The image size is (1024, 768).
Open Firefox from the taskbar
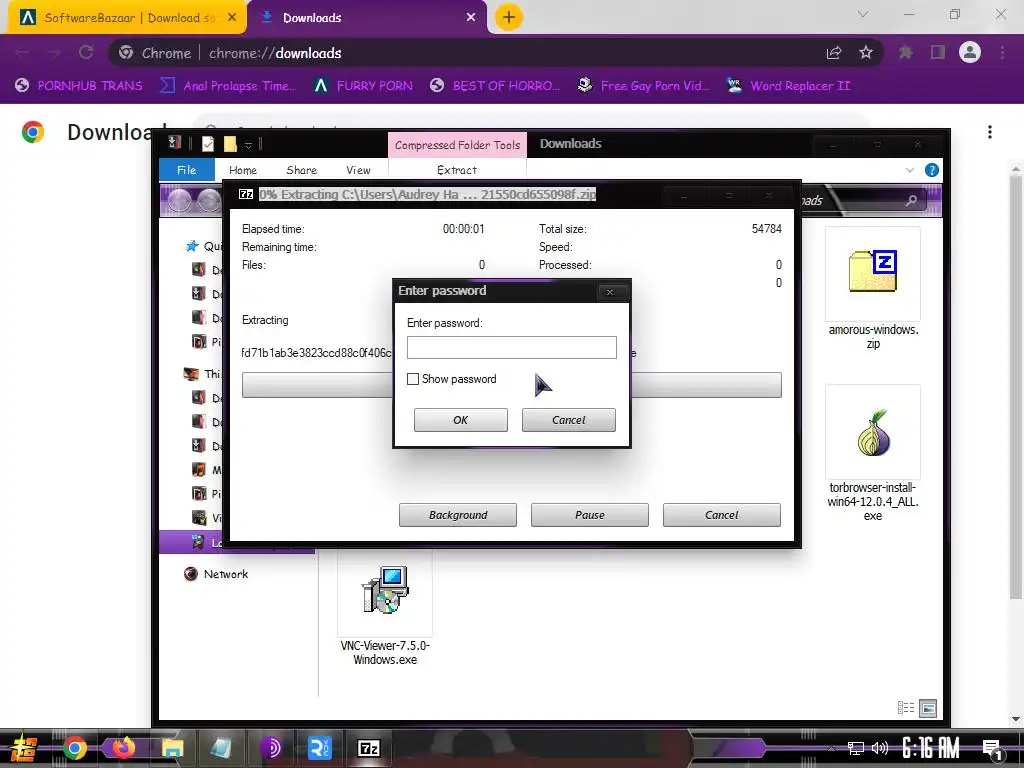(x=123, y=748)
